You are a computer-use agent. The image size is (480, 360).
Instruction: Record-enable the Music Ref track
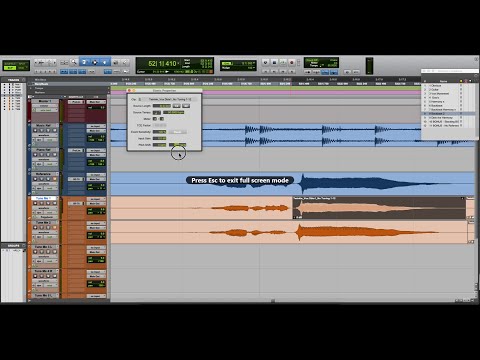pyautogui.click(x=35, y=130)
